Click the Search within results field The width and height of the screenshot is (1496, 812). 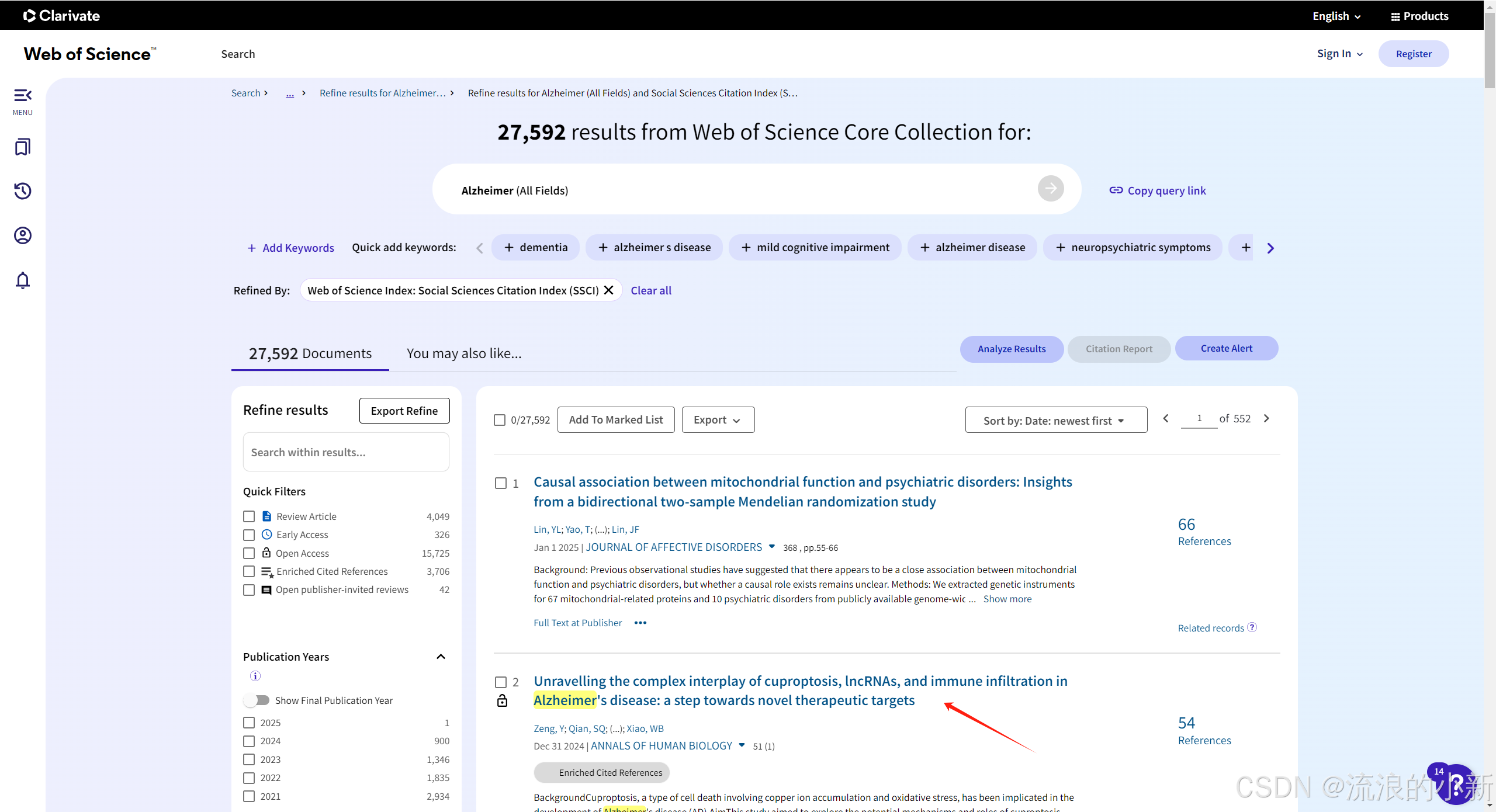click(x=346, y=452)
